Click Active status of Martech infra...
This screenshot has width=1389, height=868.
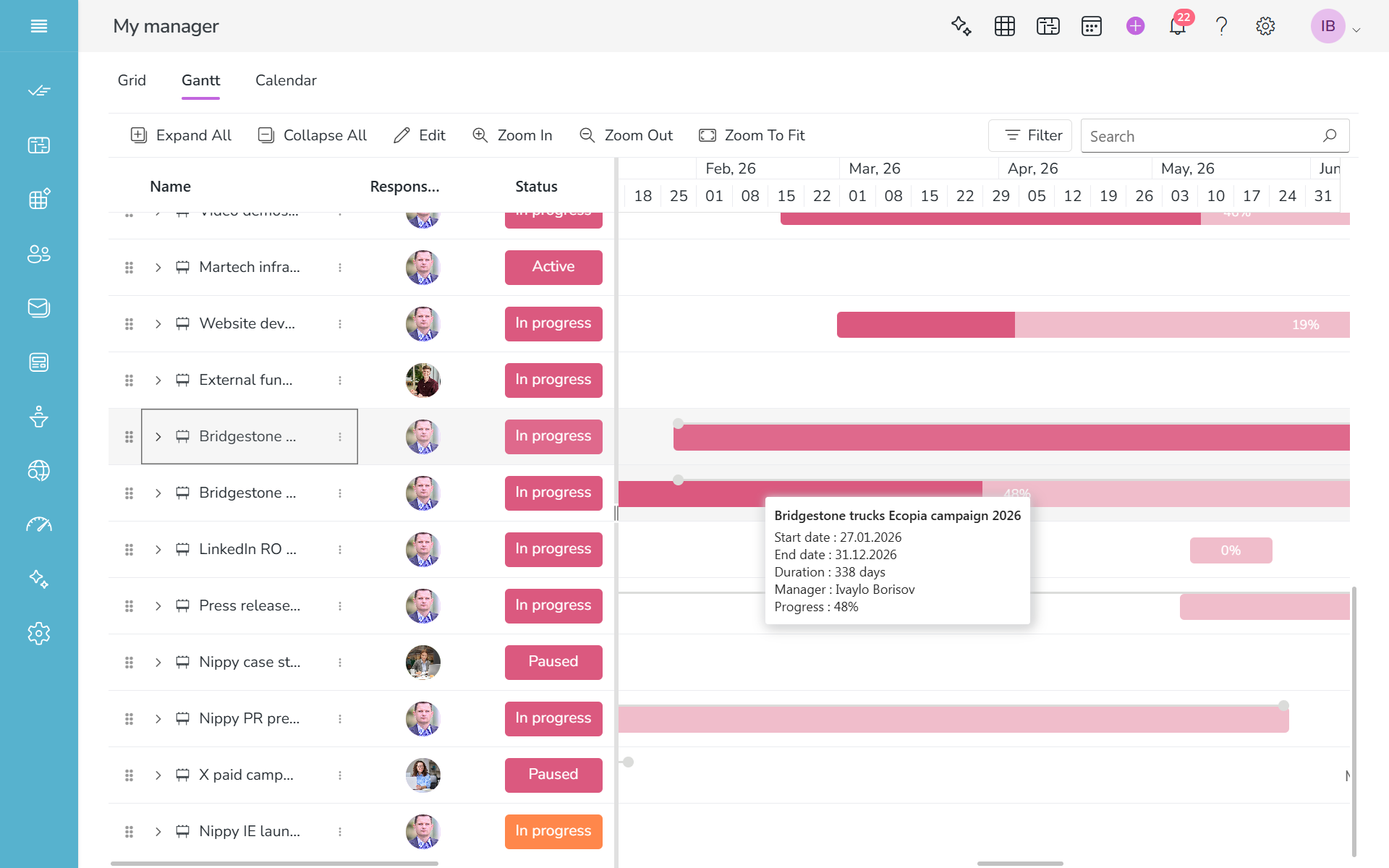pyautogui.click(x=553, y=267)
